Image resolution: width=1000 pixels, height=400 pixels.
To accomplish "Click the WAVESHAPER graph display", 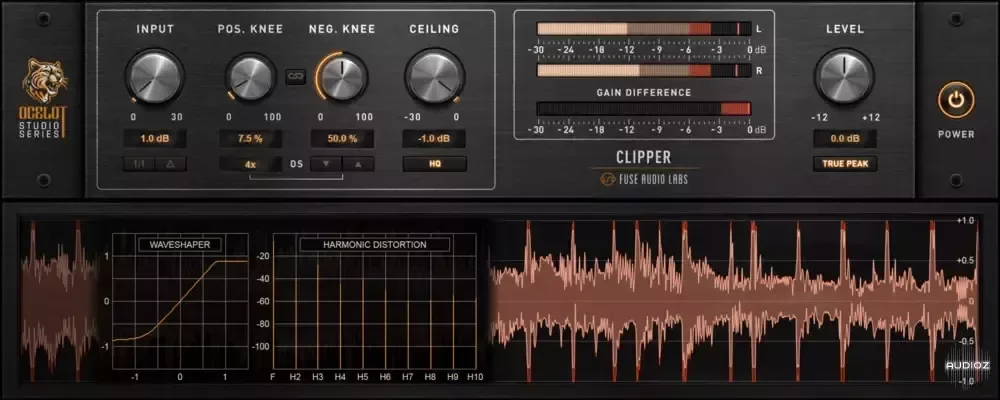I will coord(180,301).
